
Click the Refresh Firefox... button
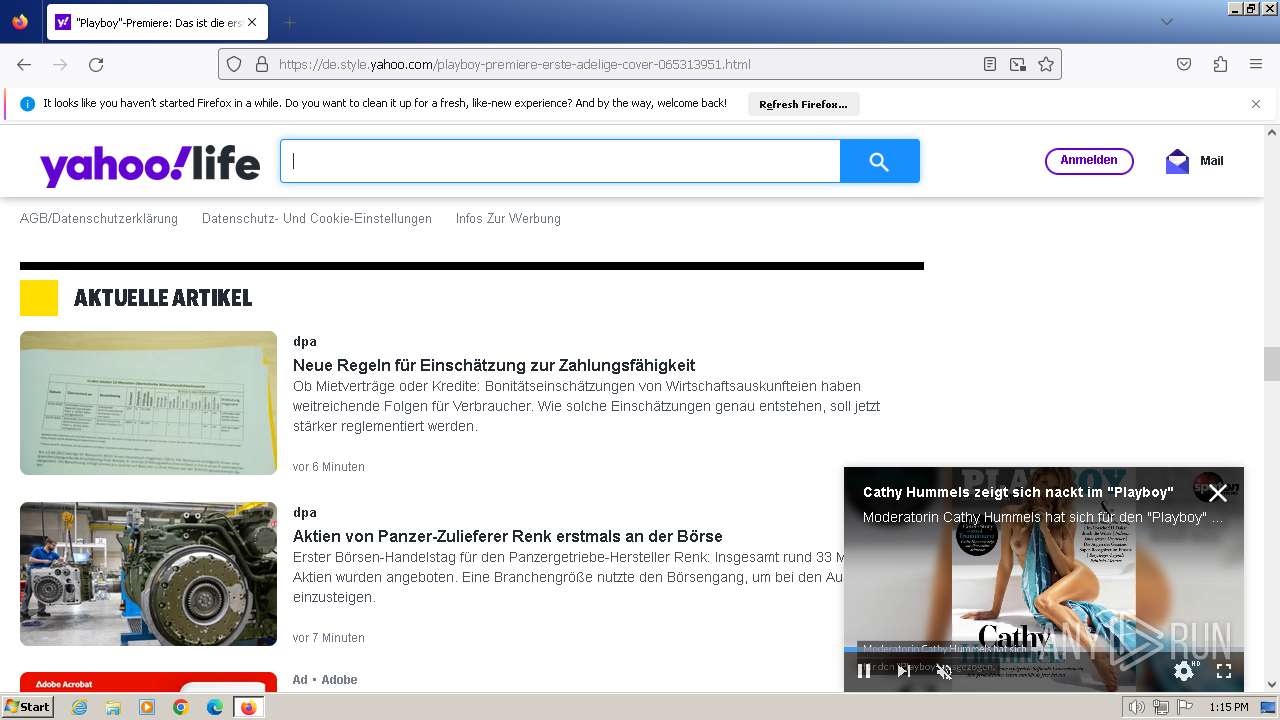[x=803, y=104]
